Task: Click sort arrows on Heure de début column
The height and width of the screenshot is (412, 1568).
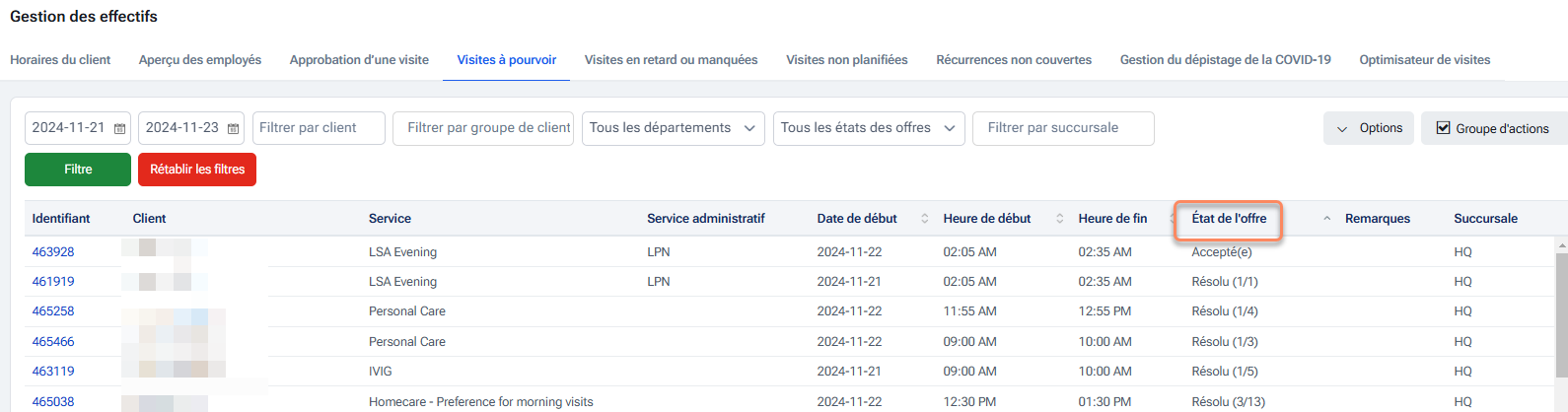Action: tap(1060, 219)
